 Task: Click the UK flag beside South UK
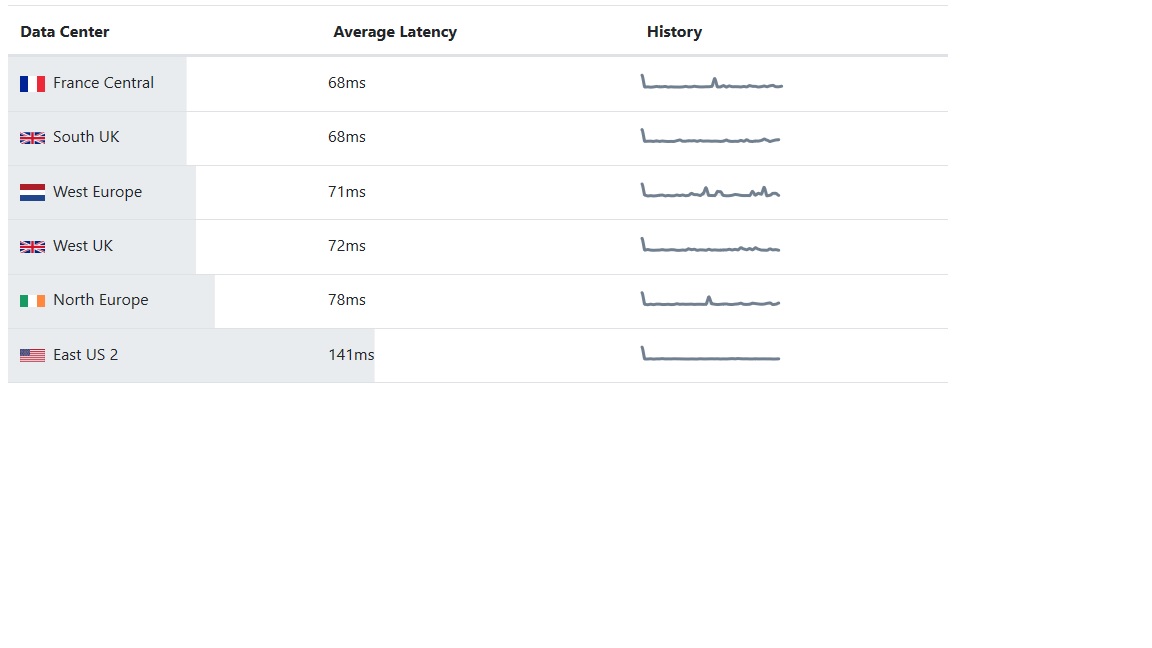coord(32,138)
